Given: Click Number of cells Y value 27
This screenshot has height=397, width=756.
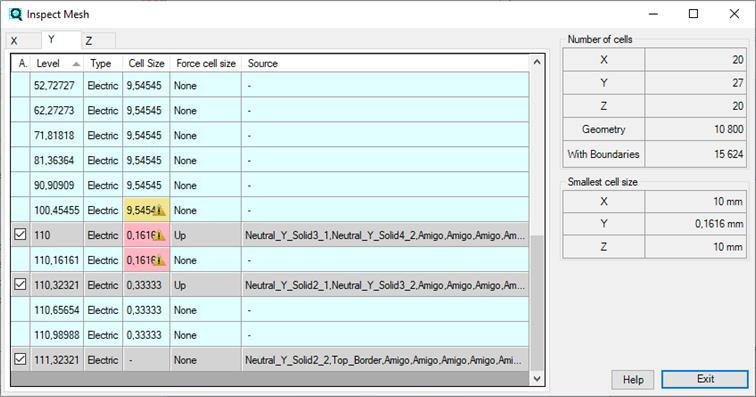Looking at the screenshot, I should (695, 83).
